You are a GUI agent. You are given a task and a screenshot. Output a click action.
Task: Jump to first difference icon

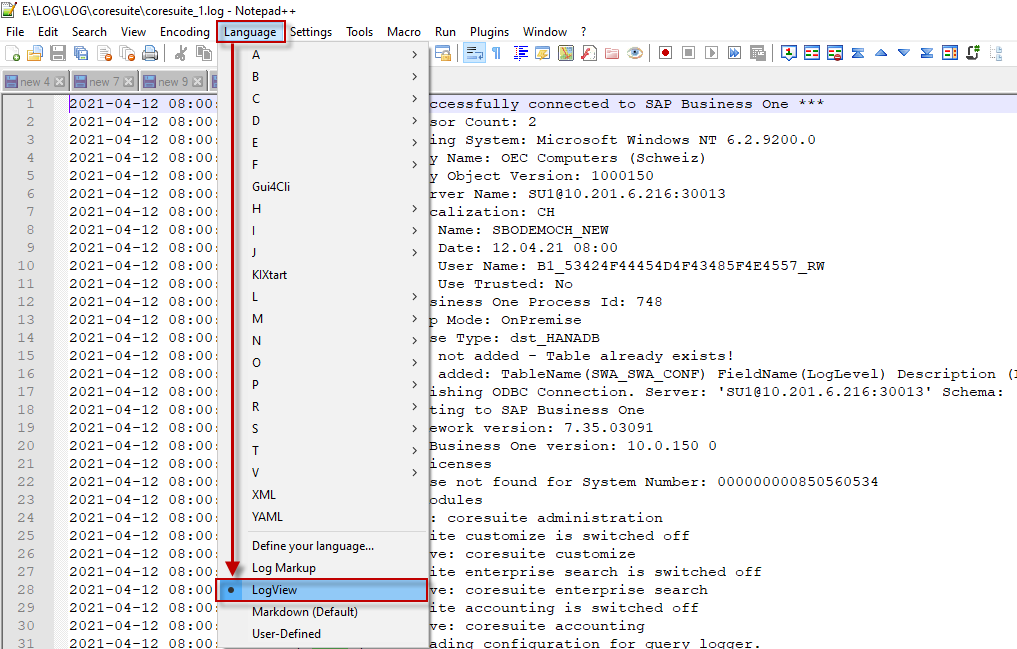pyautogui.click(x=857, y=53)
